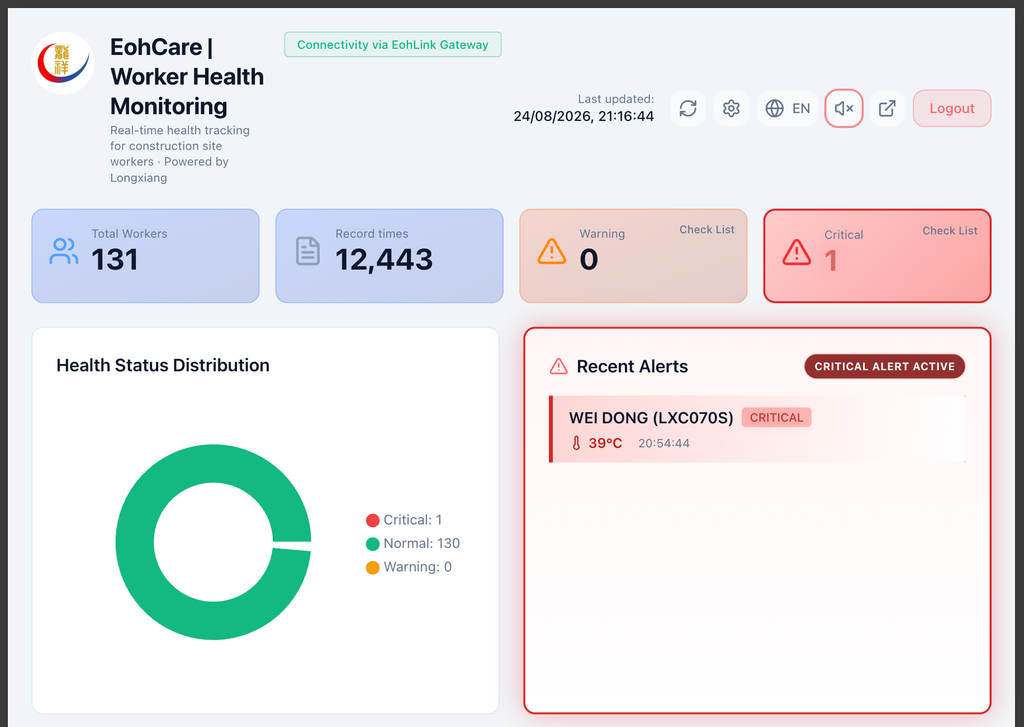
Task: Select the WEI DONG (LXC070S) alert entry
Action: (x=758, y=429)
